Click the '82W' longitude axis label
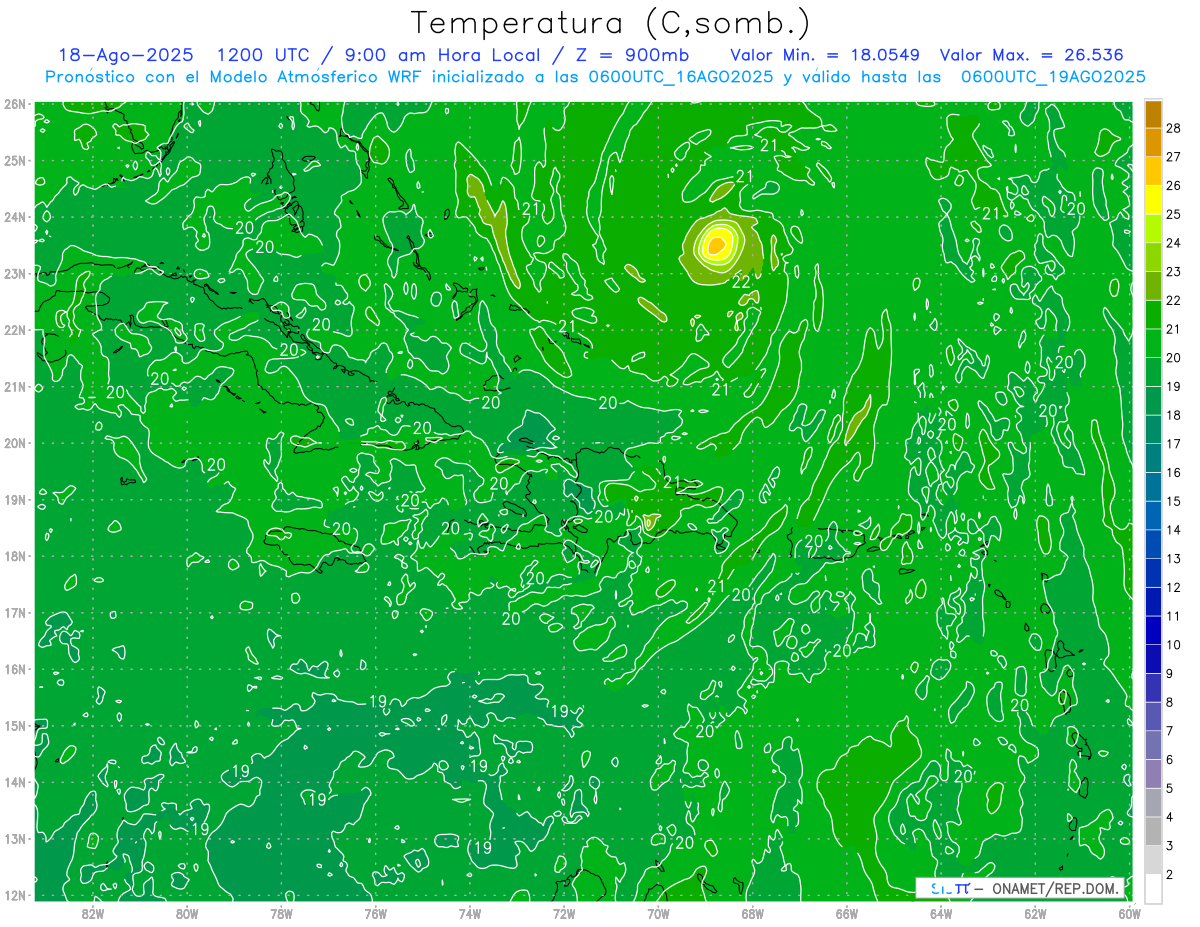This screenshot has width=1200, height=927. point(93,912)
